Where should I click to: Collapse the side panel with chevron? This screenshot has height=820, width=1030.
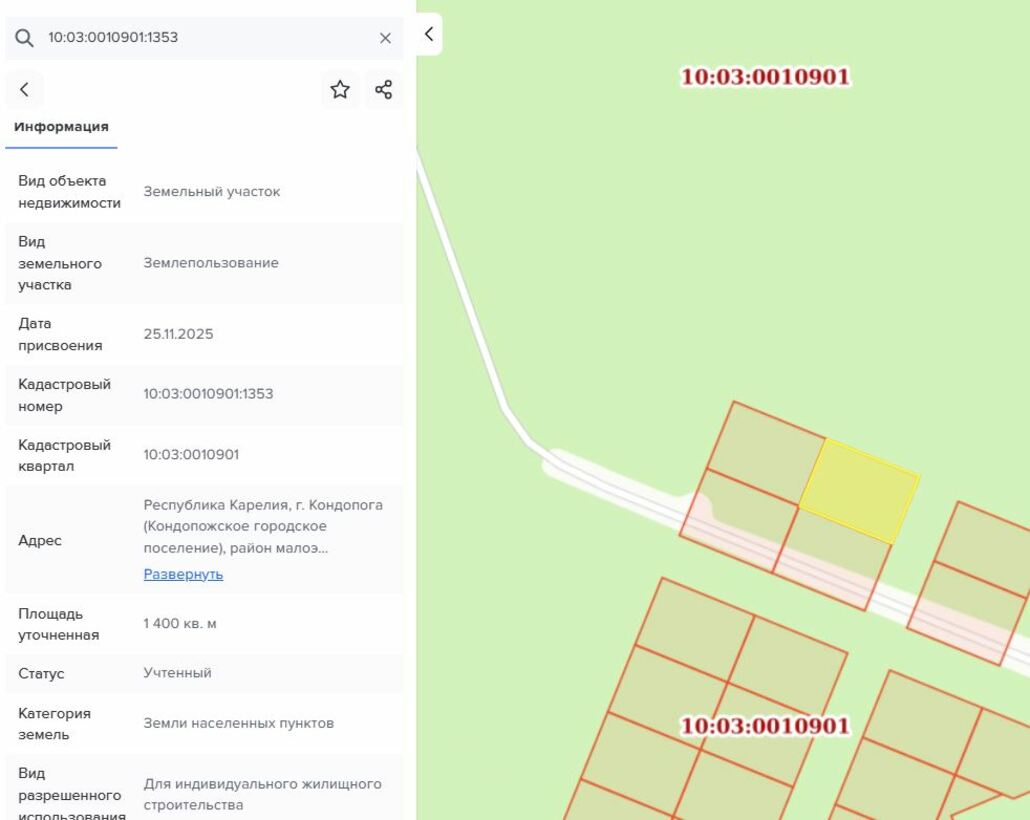[429, 34]
